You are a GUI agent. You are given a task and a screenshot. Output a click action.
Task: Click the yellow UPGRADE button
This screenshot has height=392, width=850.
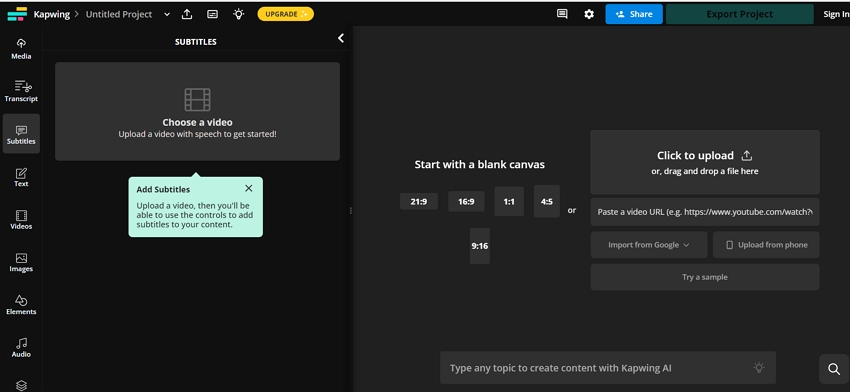[x=285, y=14]
